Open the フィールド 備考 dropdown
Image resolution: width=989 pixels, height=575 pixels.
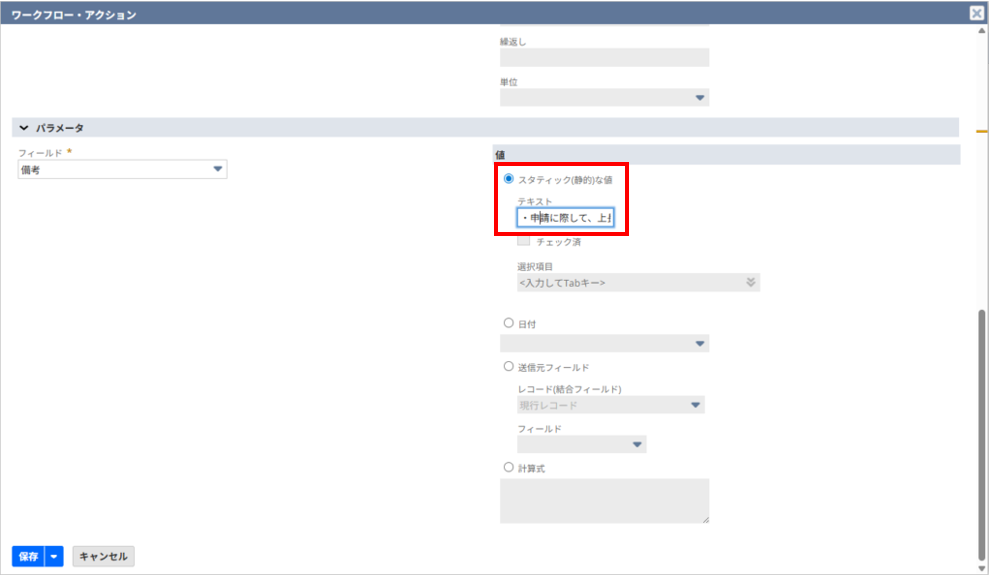[218, 170]
